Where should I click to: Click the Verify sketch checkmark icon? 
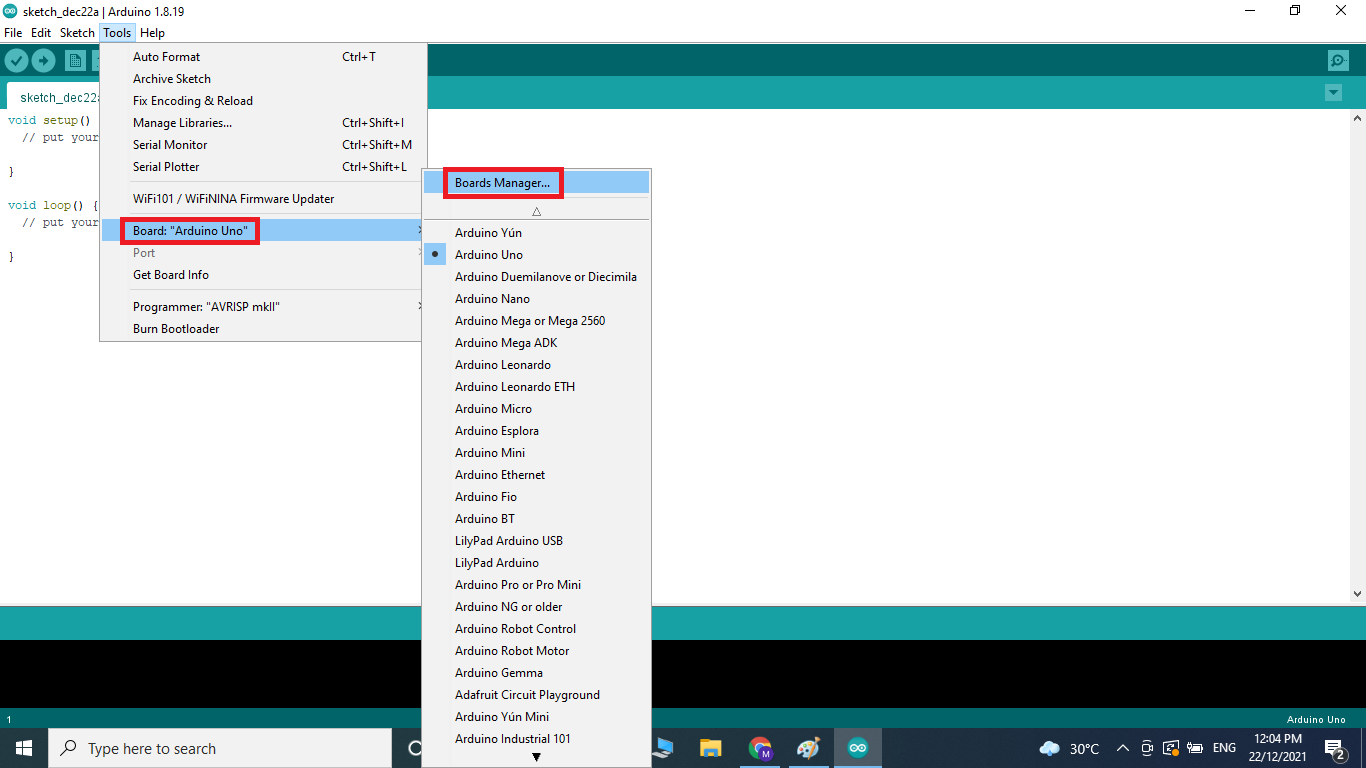[16, 60]
